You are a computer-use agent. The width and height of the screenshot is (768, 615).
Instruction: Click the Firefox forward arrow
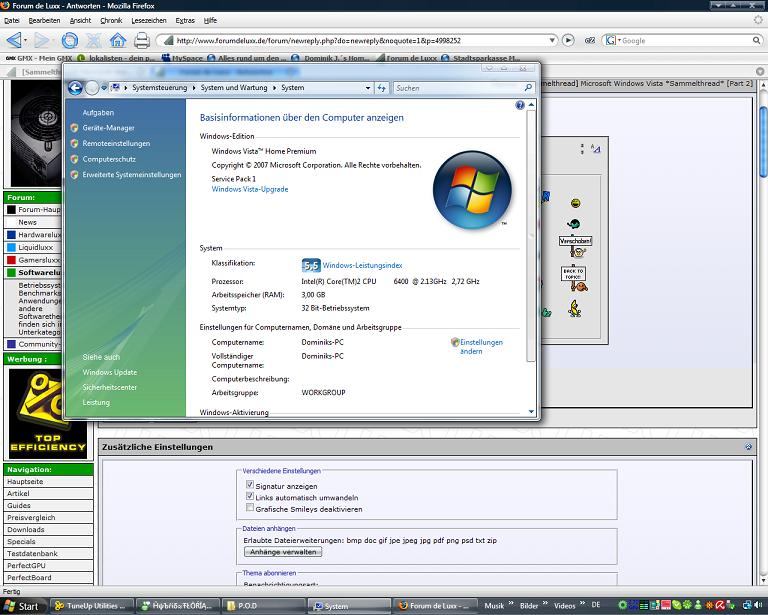pos(42,40)
